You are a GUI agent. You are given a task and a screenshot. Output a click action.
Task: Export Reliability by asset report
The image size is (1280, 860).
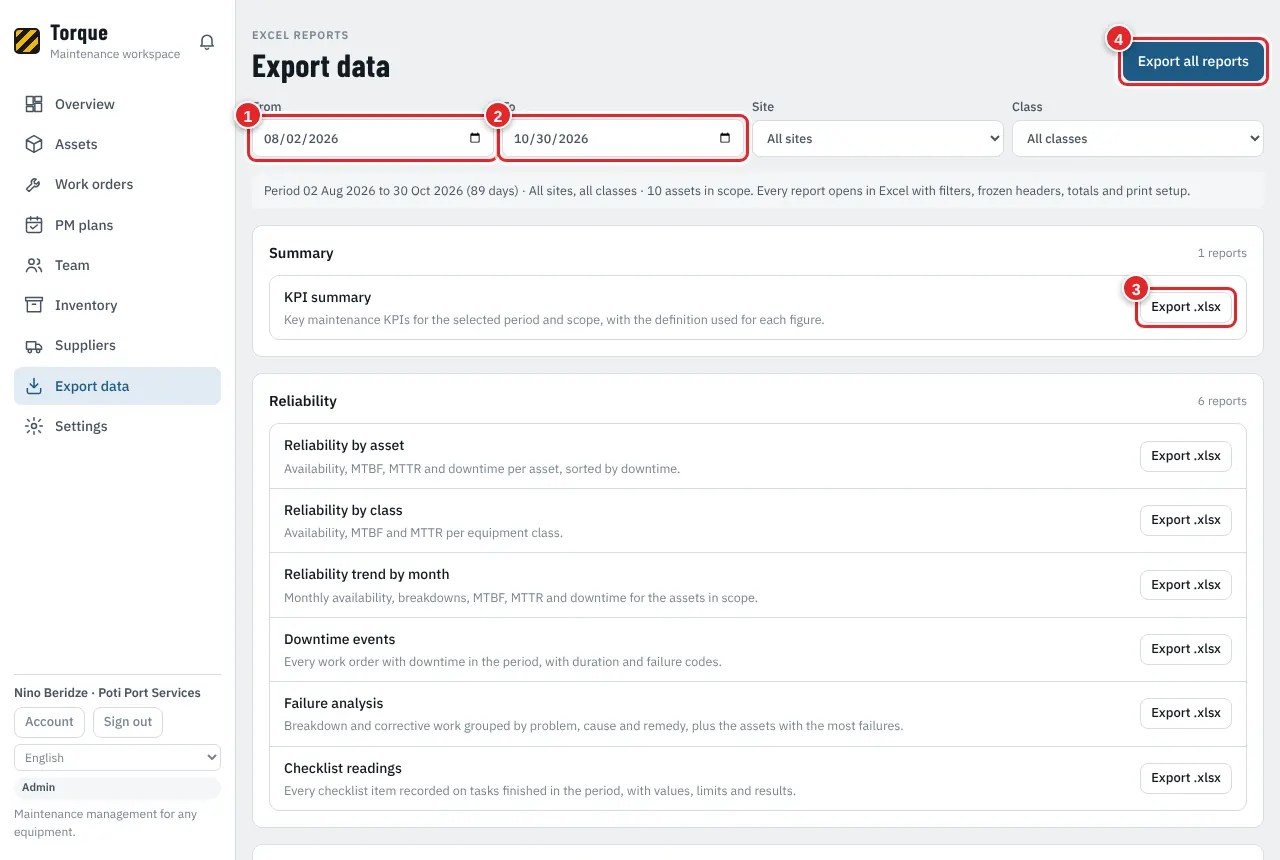pyautogui.click(x=1186, y=456)
